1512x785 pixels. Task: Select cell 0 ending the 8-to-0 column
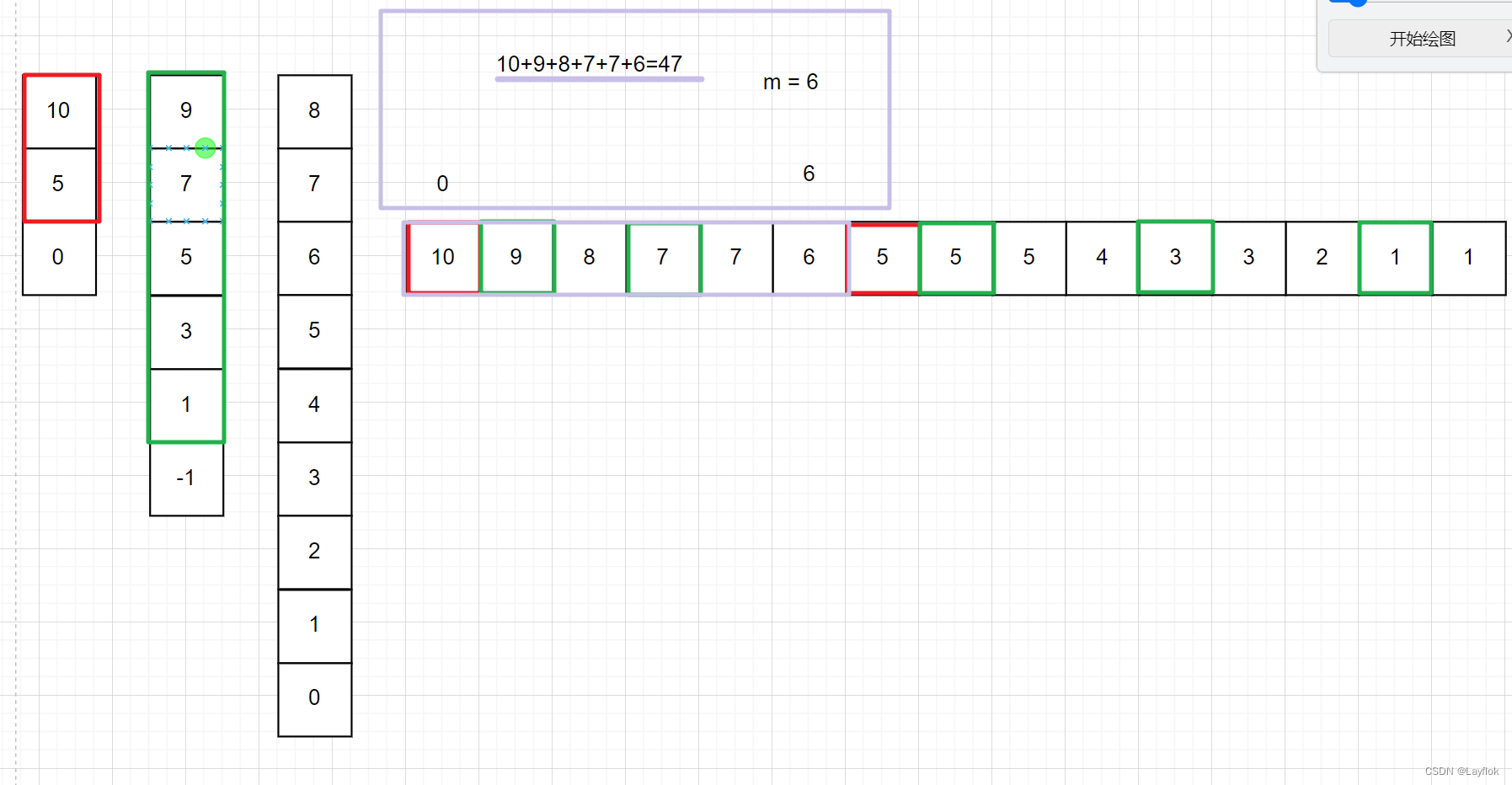315,699
